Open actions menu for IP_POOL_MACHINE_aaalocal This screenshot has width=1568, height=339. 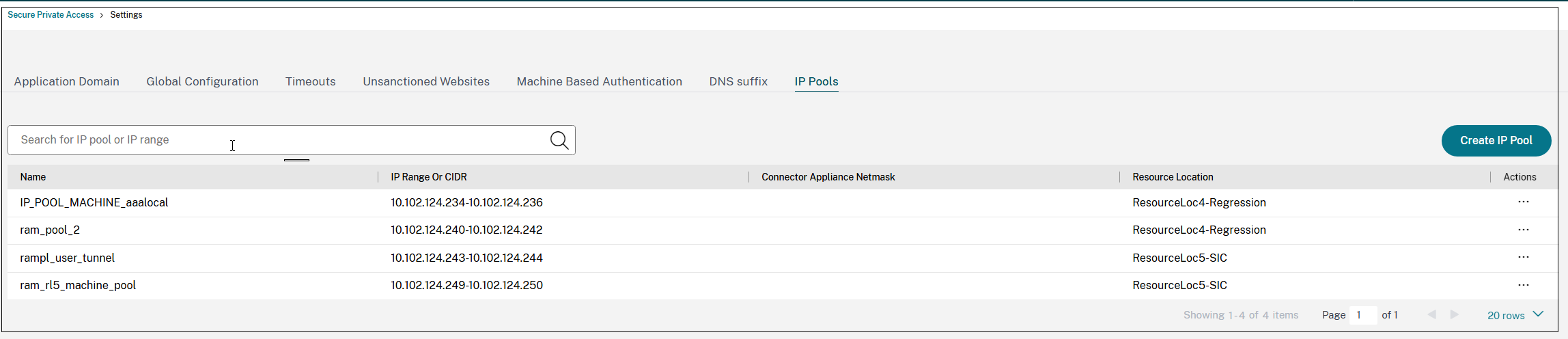(1523, 202)
